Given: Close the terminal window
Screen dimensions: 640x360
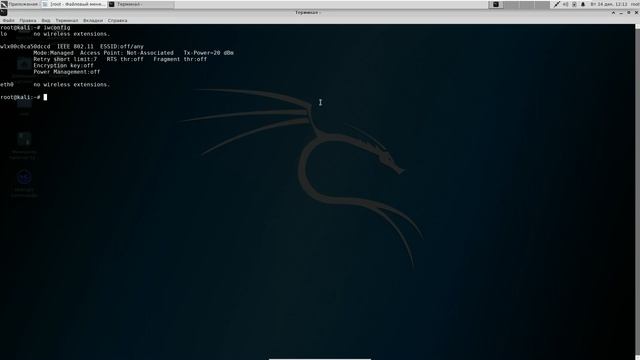Looking at the screenshot, I should tap(636, 13).
